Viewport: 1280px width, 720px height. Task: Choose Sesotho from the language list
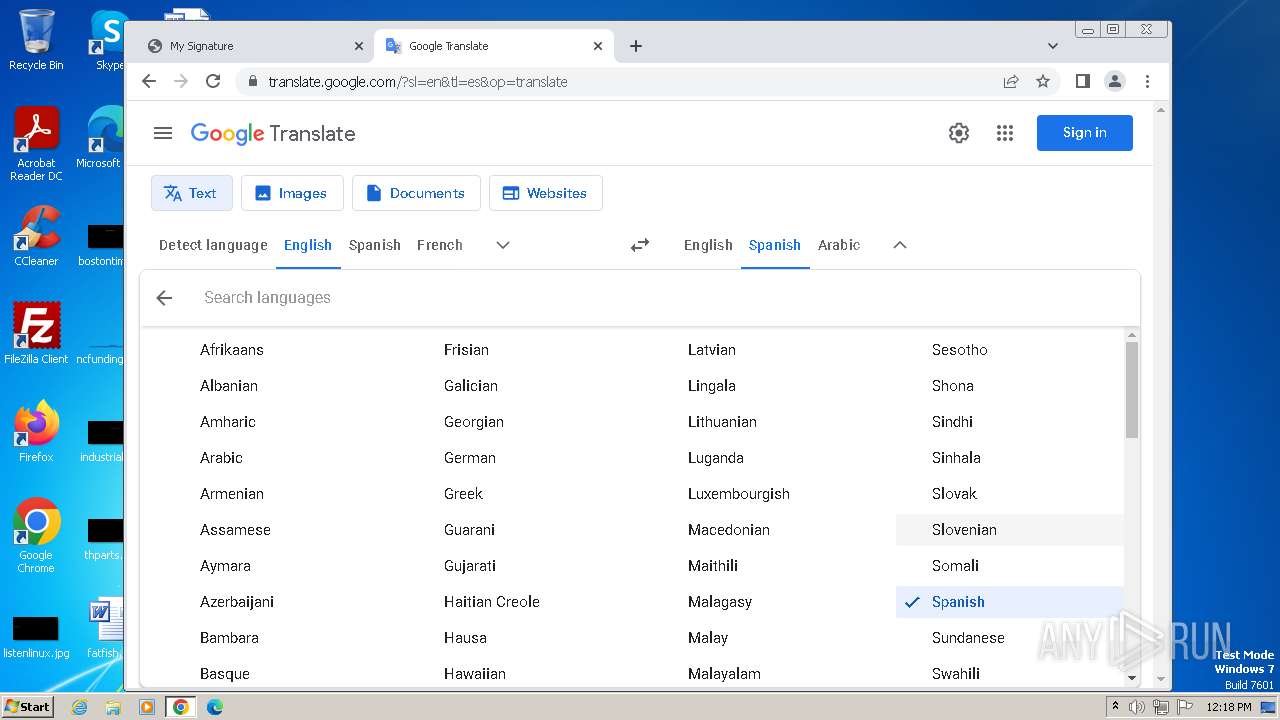(960, 350)
